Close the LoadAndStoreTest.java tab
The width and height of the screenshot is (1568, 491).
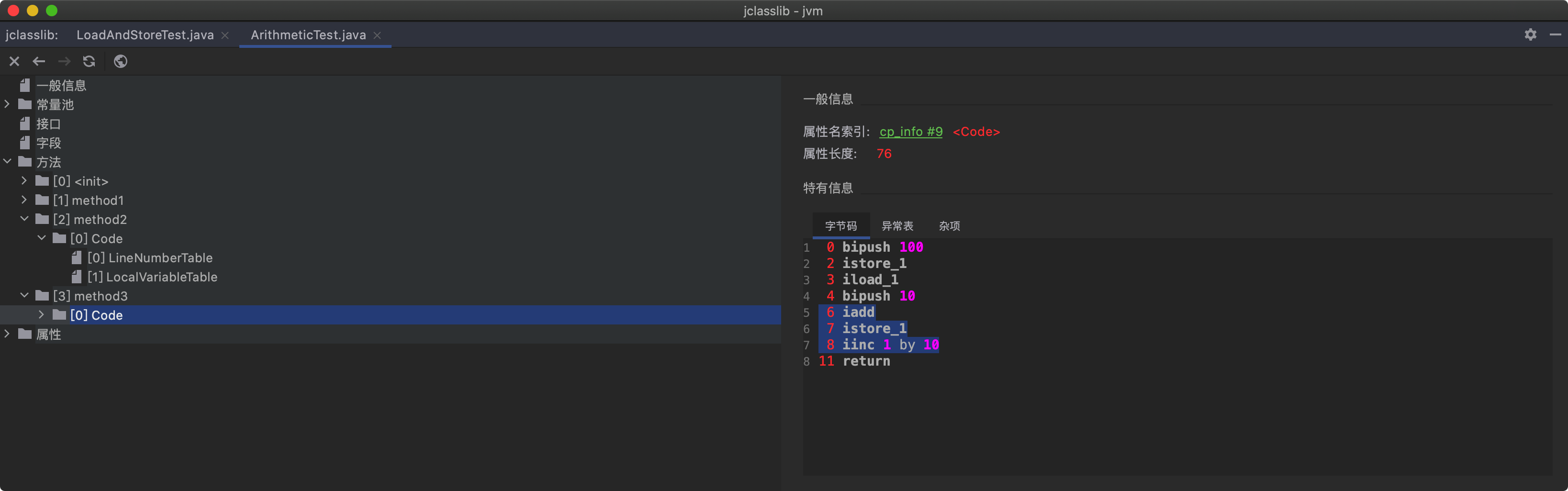[x=225, y=35]
